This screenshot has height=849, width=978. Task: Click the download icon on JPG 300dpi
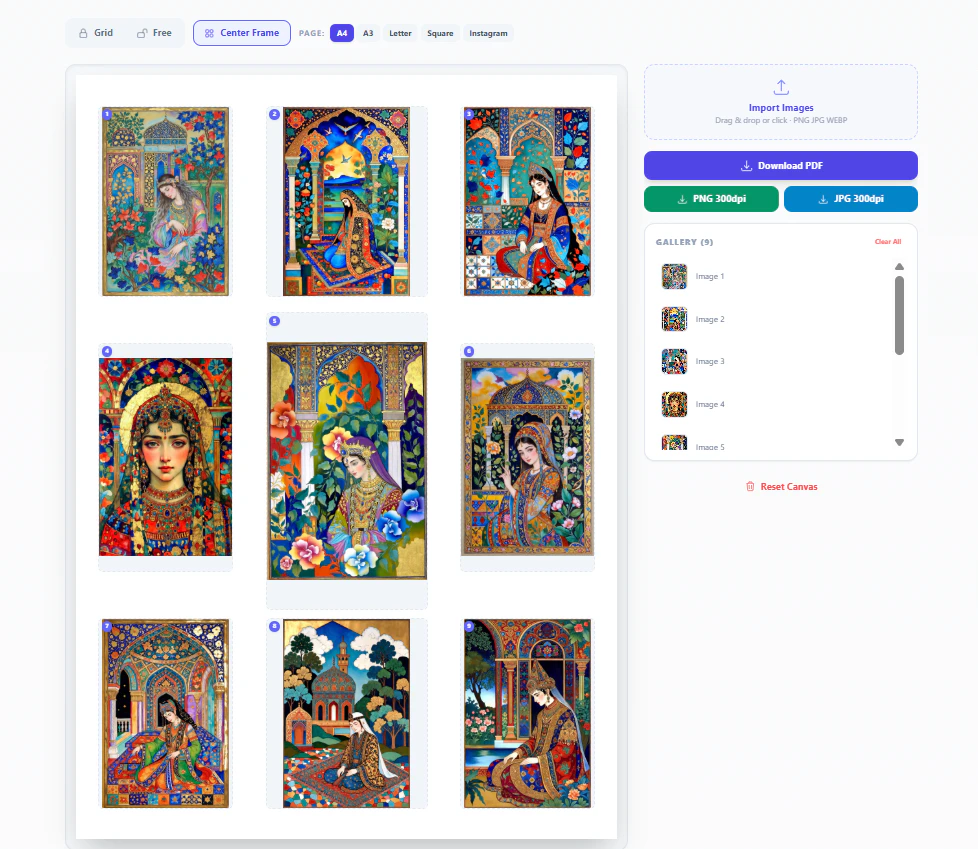coord(823,199)
